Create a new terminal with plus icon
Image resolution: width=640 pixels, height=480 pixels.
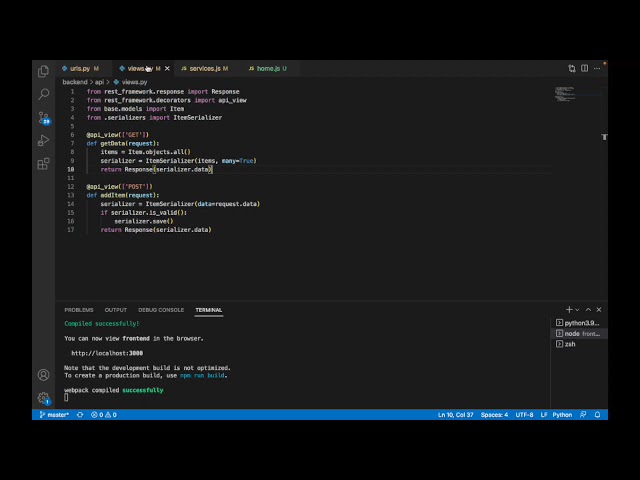[x=569, y=310]
